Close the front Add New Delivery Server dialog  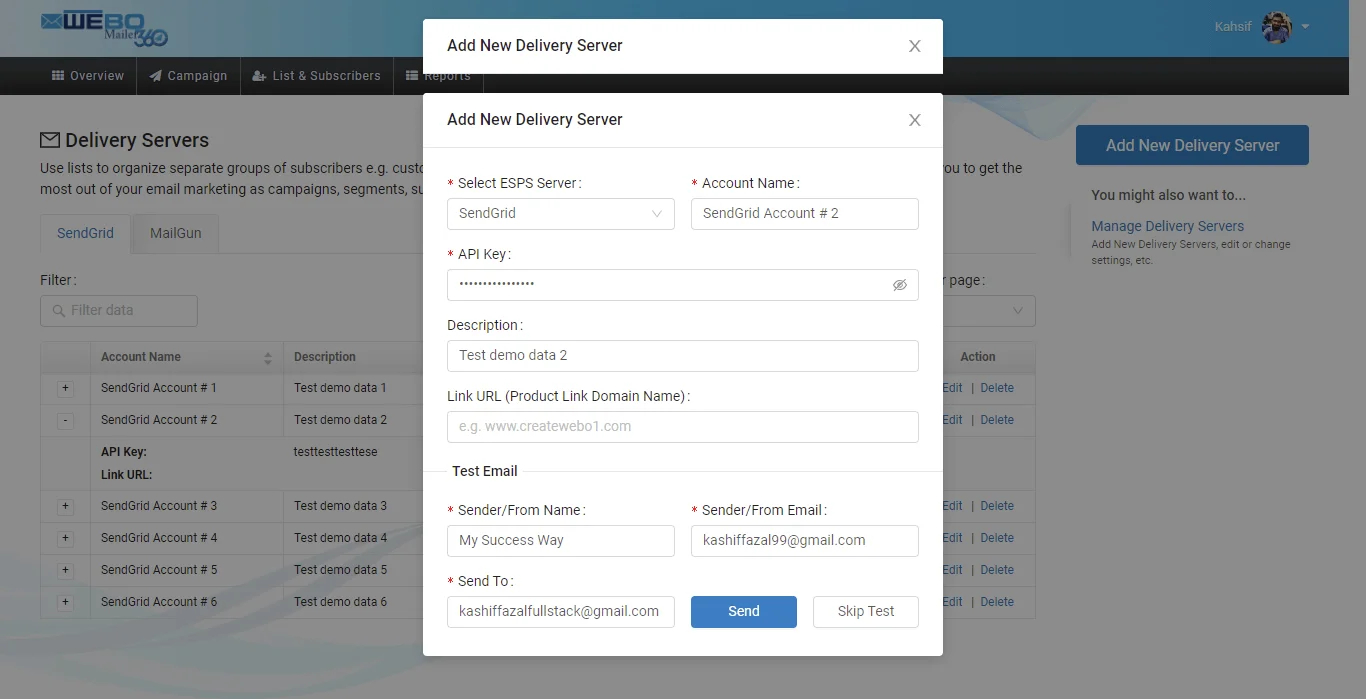point(914,120)
